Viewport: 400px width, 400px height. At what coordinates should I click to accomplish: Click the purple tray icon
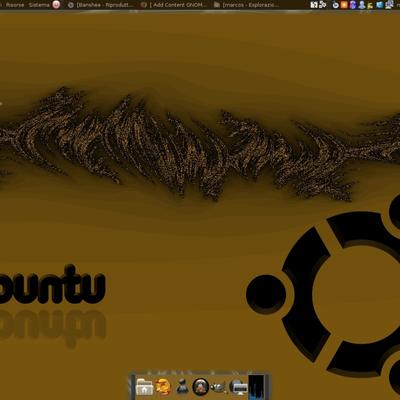(x=353, y=5)
